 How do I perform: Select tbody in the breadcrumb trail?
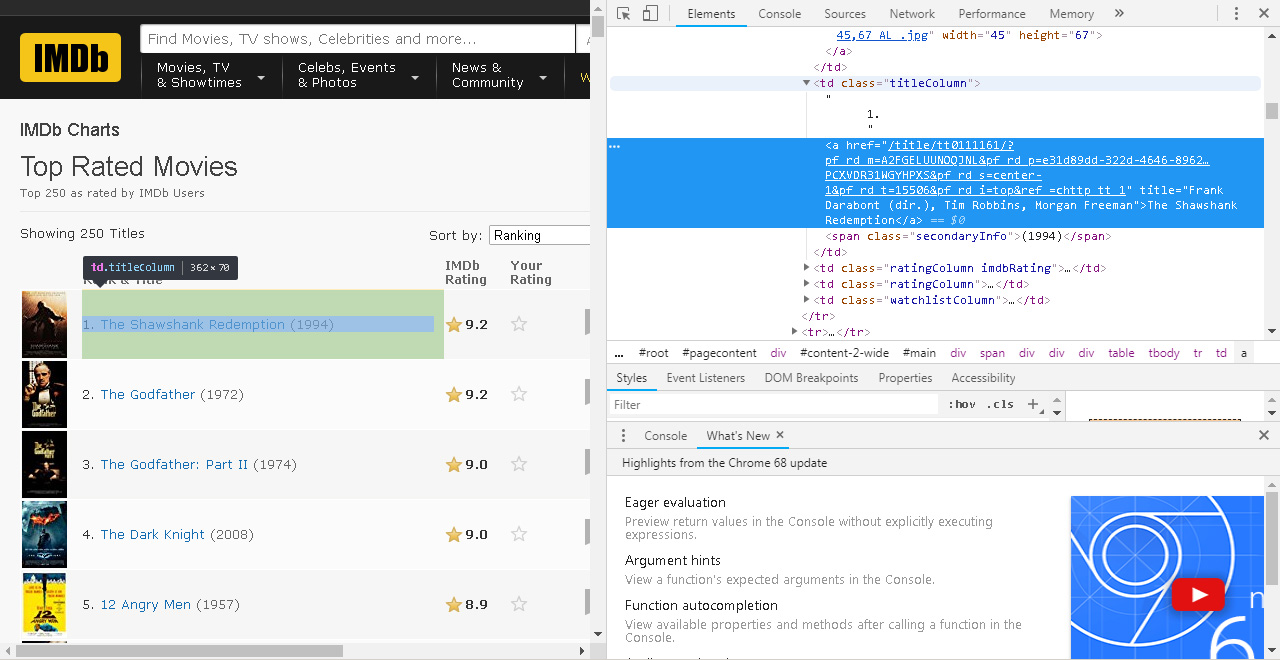(1164, 353)
